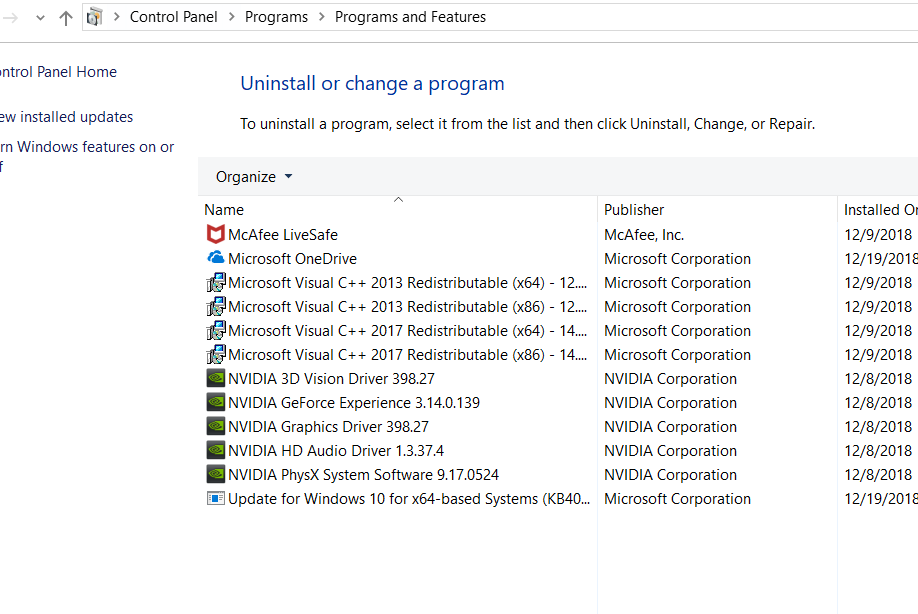
Task: Select NVIDIA 3D Vision Driver 398.27 name
Action: coord(331,379)
